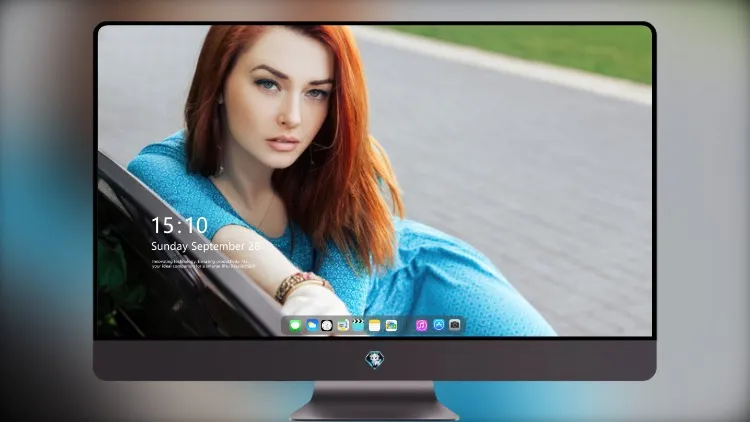Open the Weather app in dock

click(311, 325)
